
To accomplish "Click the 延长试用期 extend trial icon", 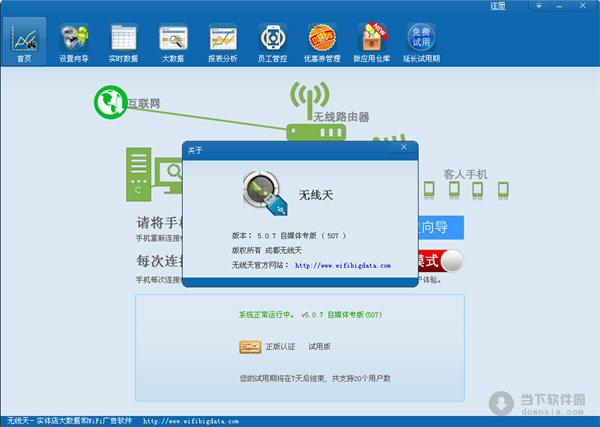I will click(x=421, y=42).
